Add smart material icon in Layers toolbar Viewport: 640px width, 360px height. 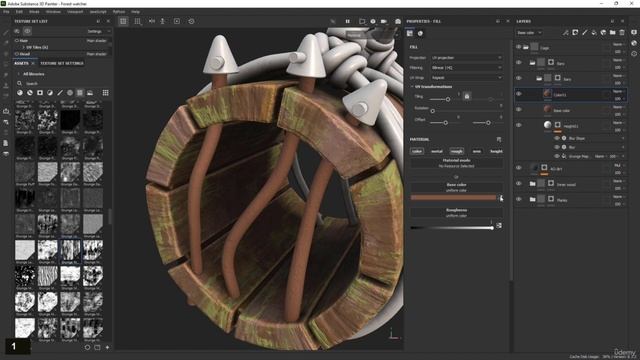[x=603, y=32]
